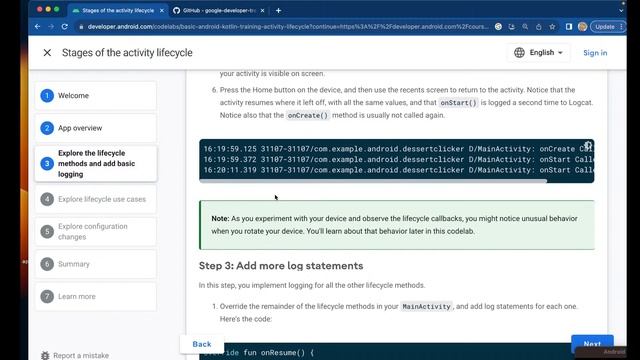Jump to step 7 Learn more

pyautogui.click(x=96, y=296)
